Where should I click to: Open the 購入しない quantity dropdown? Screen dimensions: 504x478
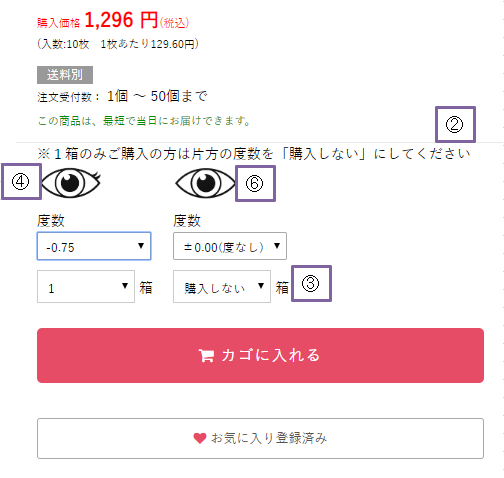pyautogui.click(x=222, y=287)
